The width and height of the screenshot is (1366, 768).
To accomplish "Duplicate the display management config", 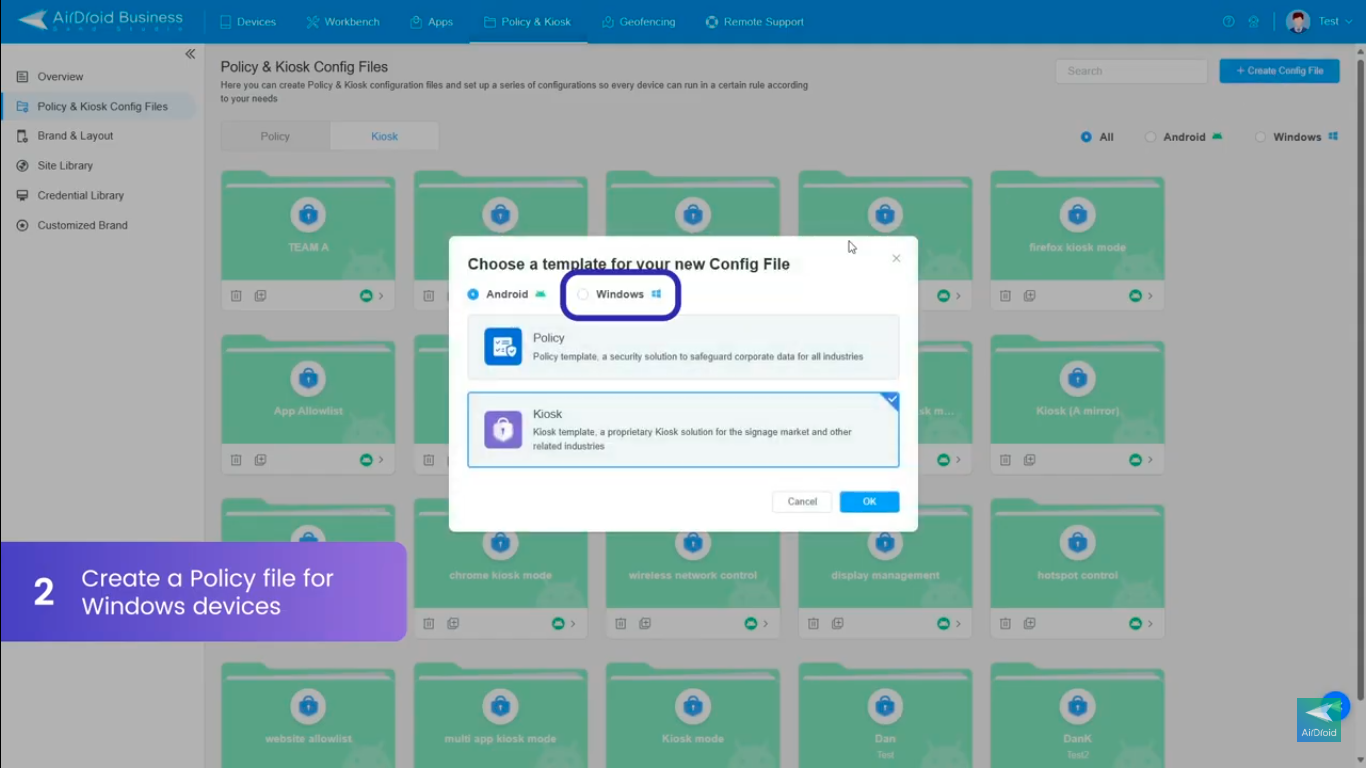I will [x=837, y=624].
